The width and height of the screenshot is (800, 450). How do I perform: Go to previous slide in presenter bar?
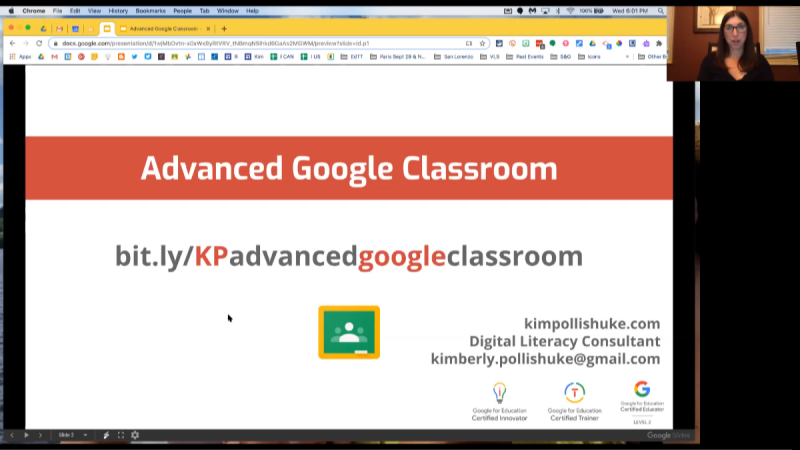pyautogui.click(x=12, y=435)
